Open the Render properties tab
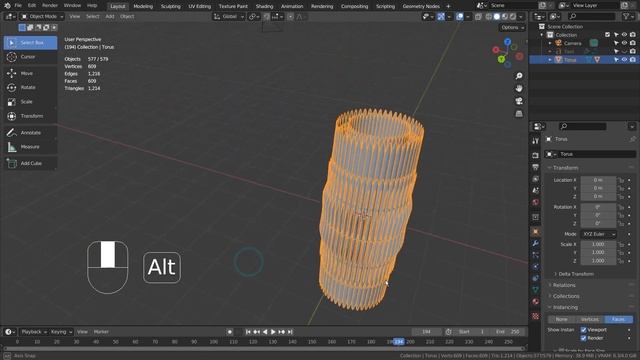 [x=536, y=156]
